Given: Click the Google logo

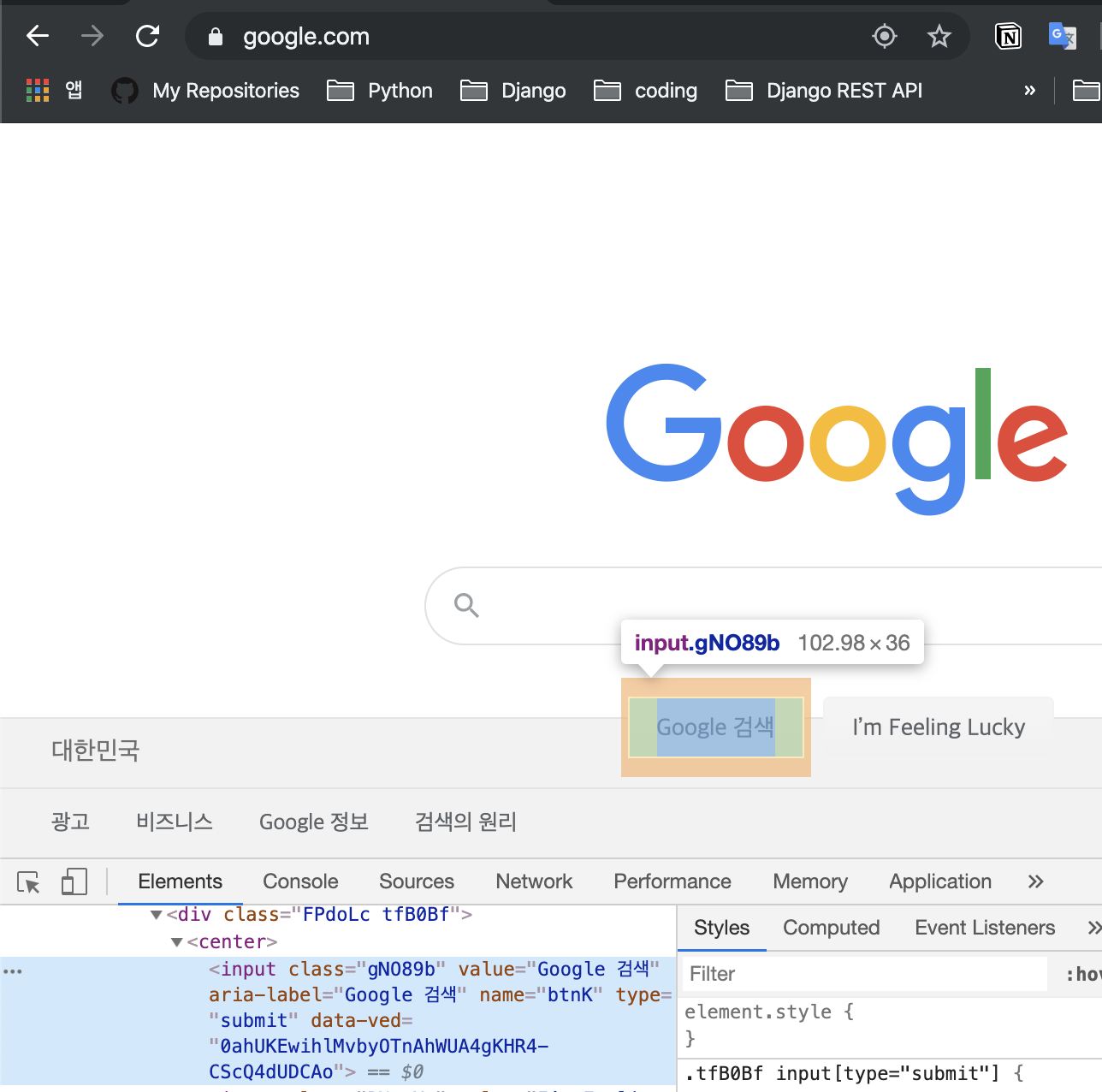Looking at the screenshot, I should (838, 439).
